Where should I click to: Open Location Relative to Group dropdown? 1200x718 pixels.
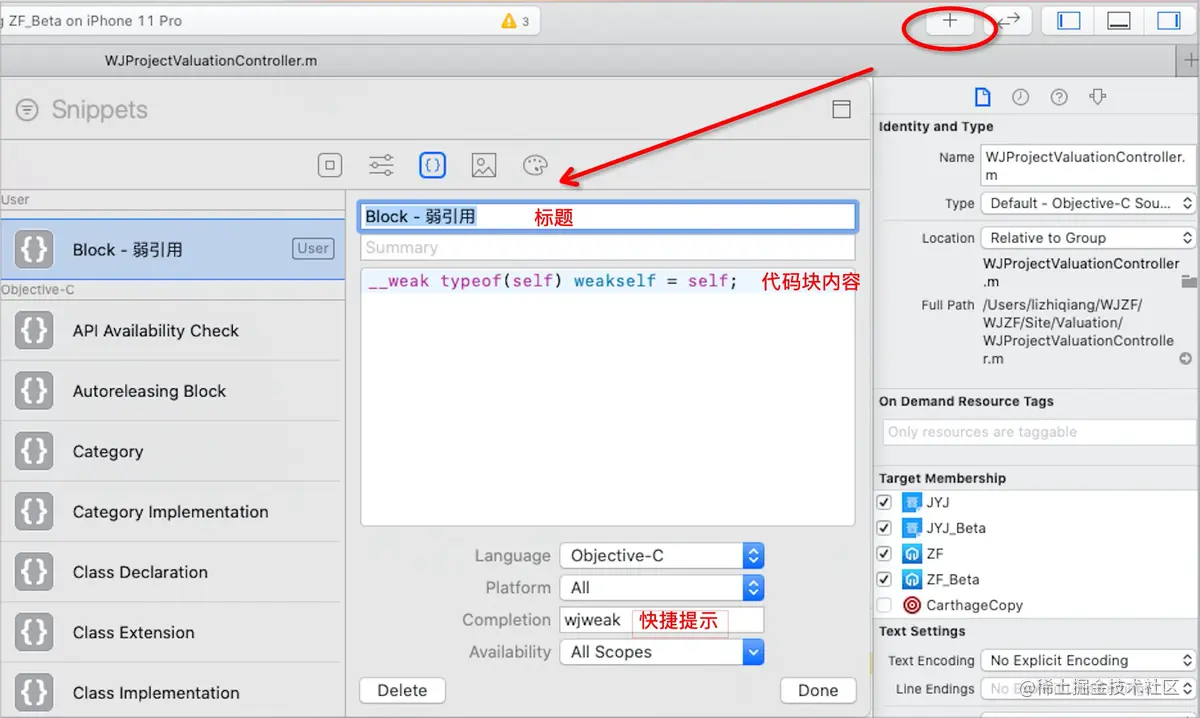click(1088, 238)
